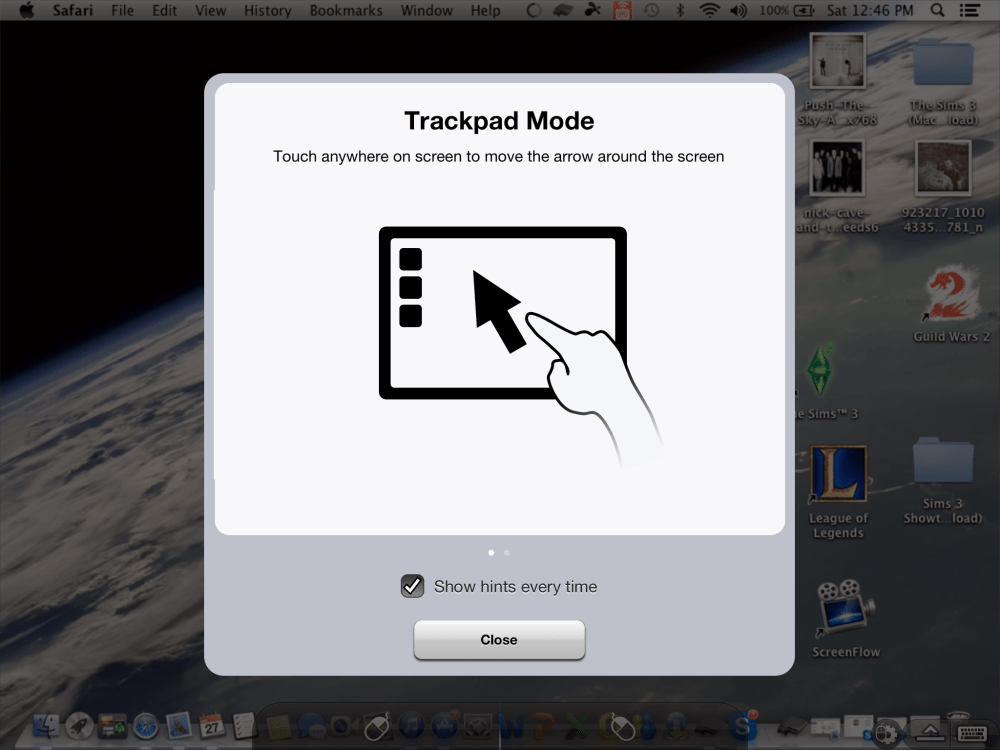Open the League of Legends desktop icon
Screen dimensions: 1000x750
tap(838, 476)
